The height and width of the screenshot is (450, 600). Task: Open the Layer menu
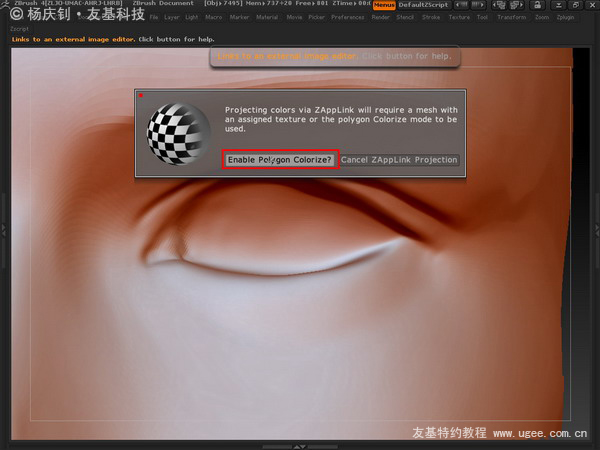pos(172,17)
